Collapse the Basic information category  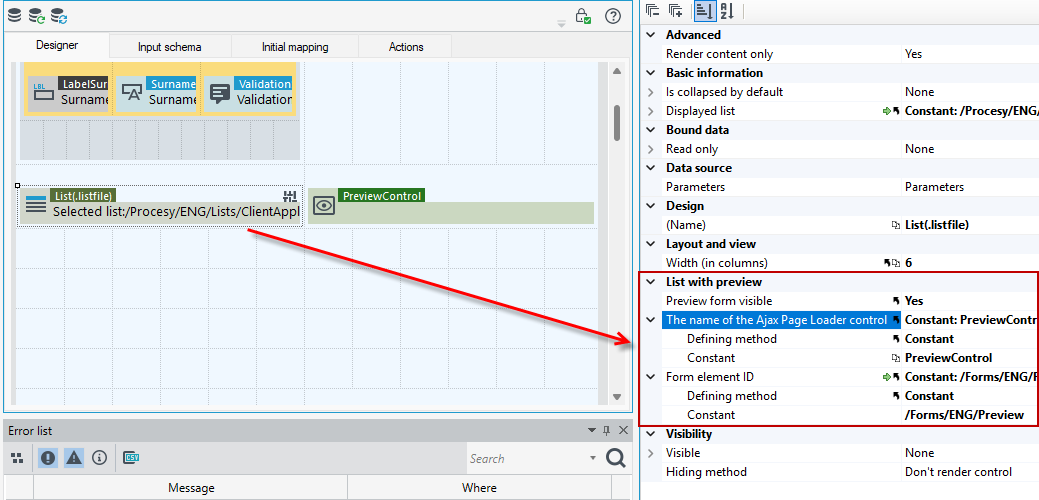pyautogui.click(x=651, y=73)
